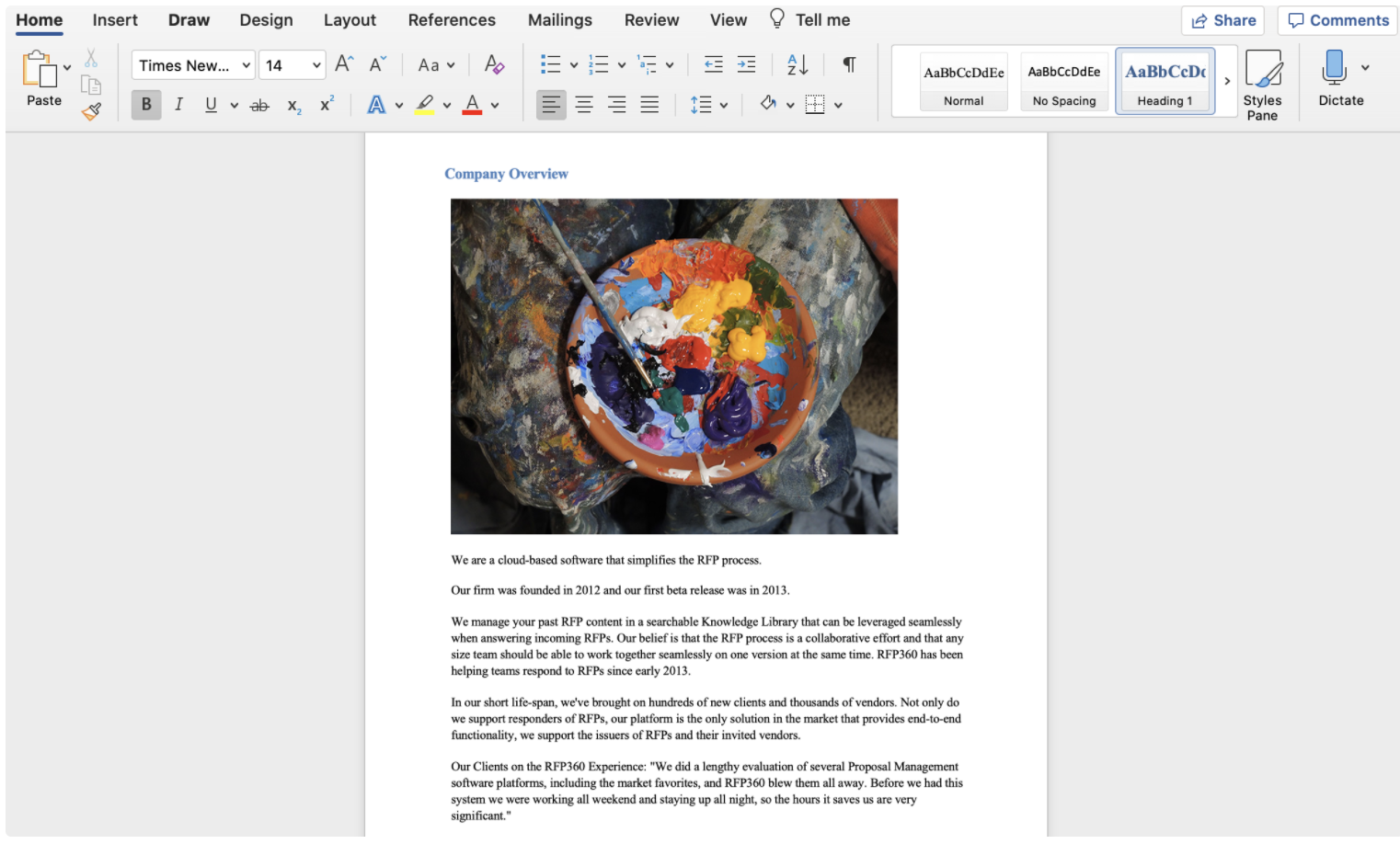Screen dimensions: 1400x844
Task: Toggle underline formatting
Action: point(211,105)
